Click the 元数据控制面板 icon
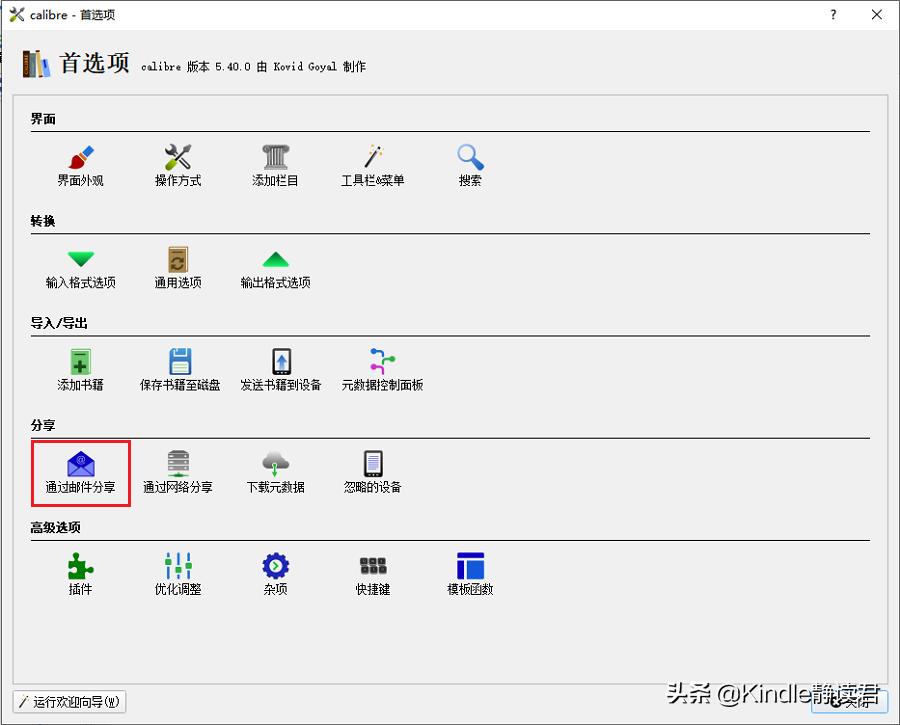The width and height of the screenshot is (900, 725). click(x=383, y=368)
